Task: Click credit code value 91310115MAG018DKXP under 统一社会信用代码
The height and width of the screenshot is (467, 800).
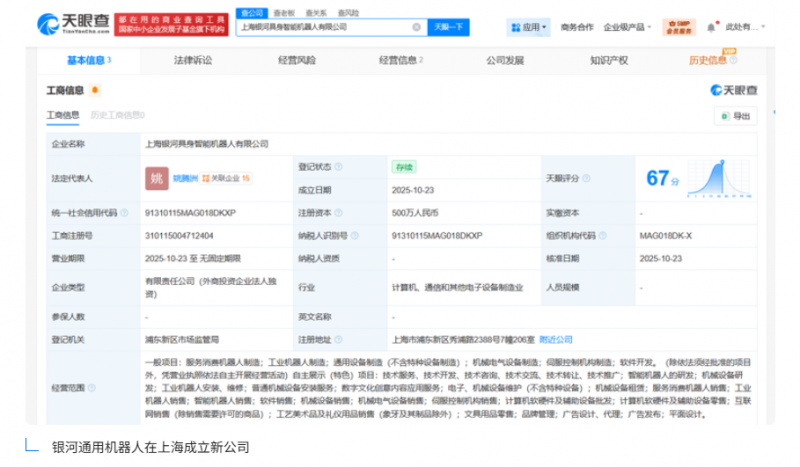Action: (x=190, y=213)
